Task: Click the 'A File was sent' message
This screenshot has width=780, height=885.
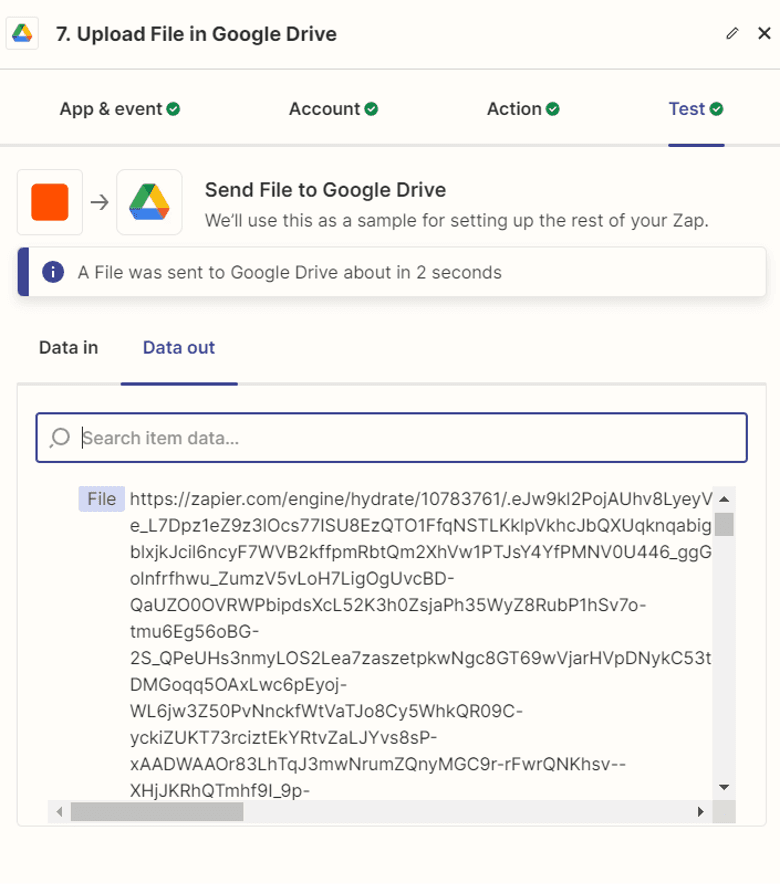Action: pyautogui.click(x=290, y=272)
